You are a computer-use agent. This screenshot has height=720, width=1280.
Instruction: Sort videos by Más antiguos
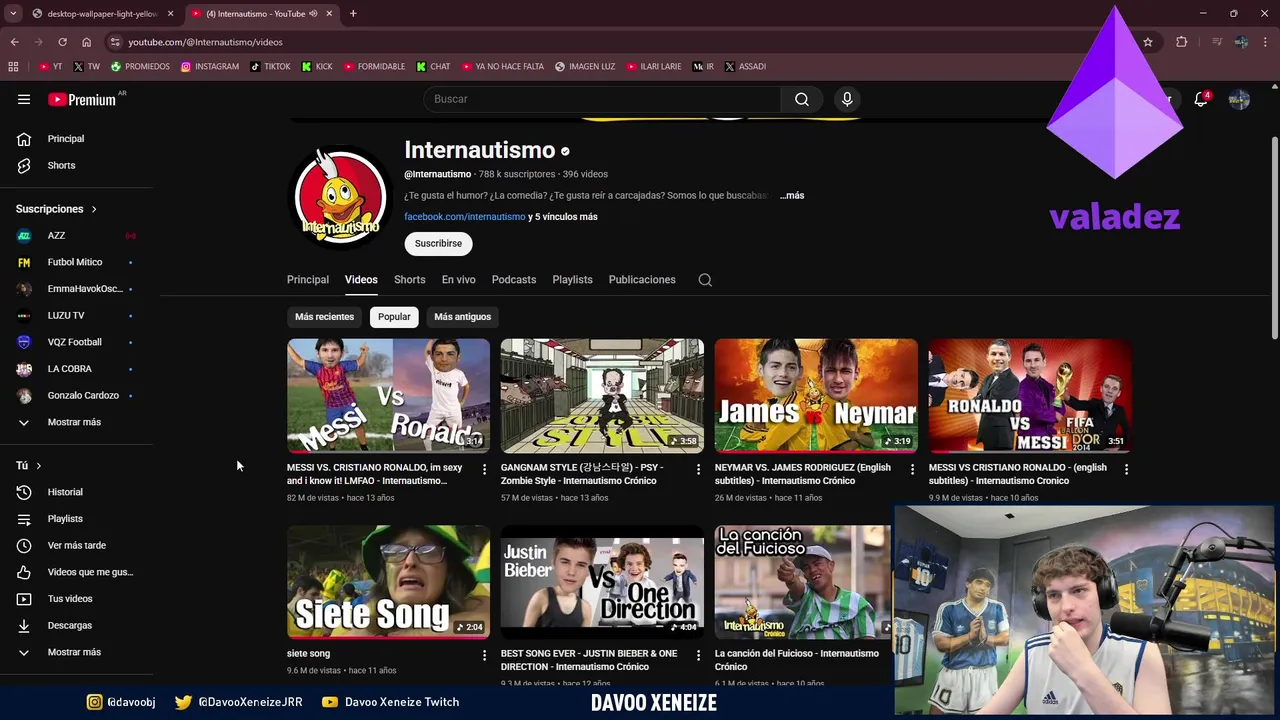coord(463,317)
